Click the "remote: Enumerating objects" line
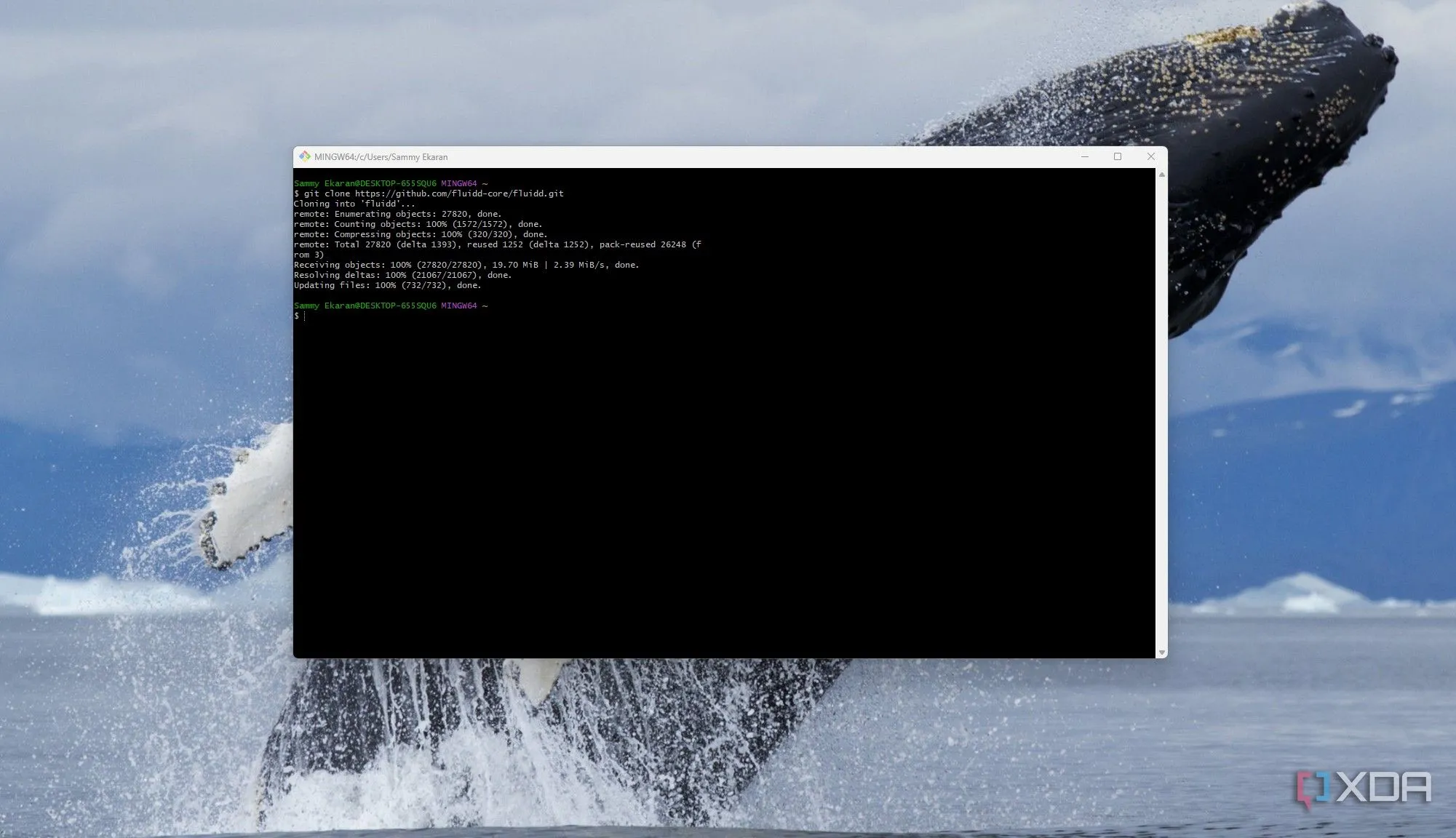Viewport: 1456px width, 838px height. (397, 214)
